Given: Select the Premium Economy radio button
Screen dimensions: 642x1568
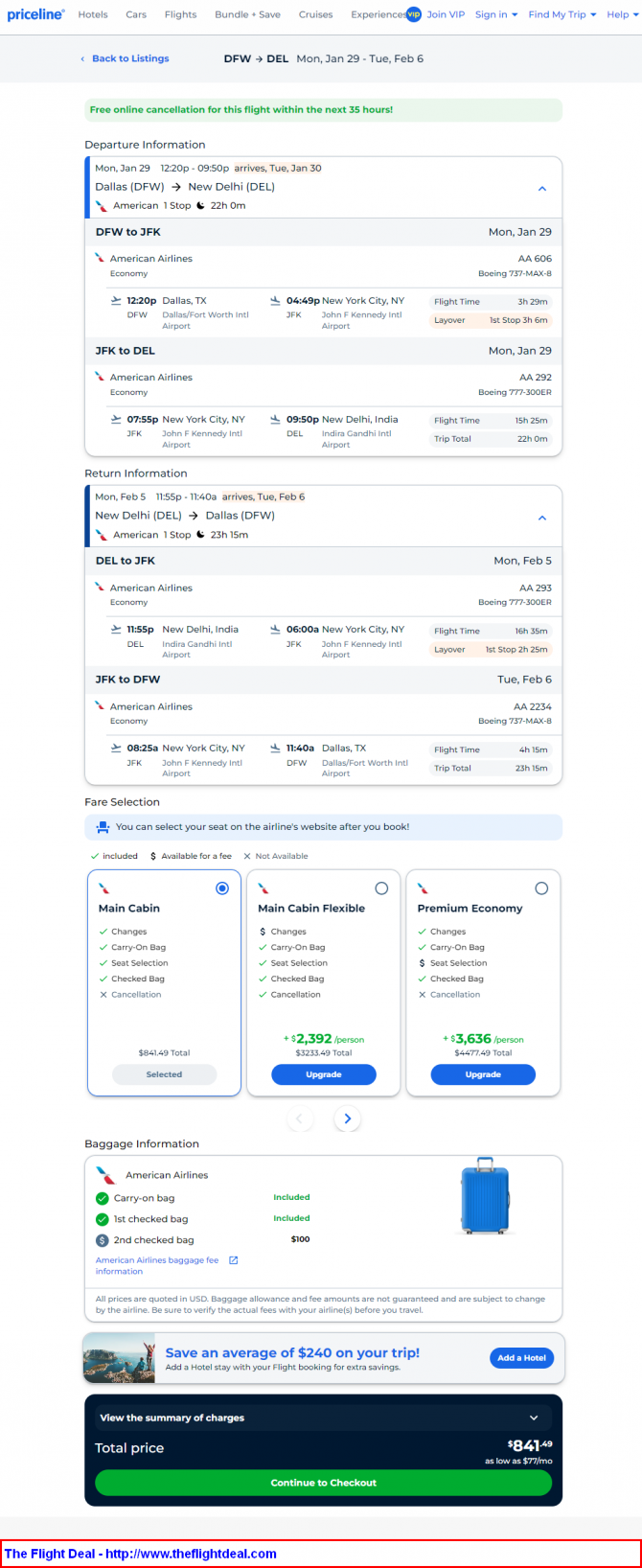Looking at the screenshot, I should 541,888.
